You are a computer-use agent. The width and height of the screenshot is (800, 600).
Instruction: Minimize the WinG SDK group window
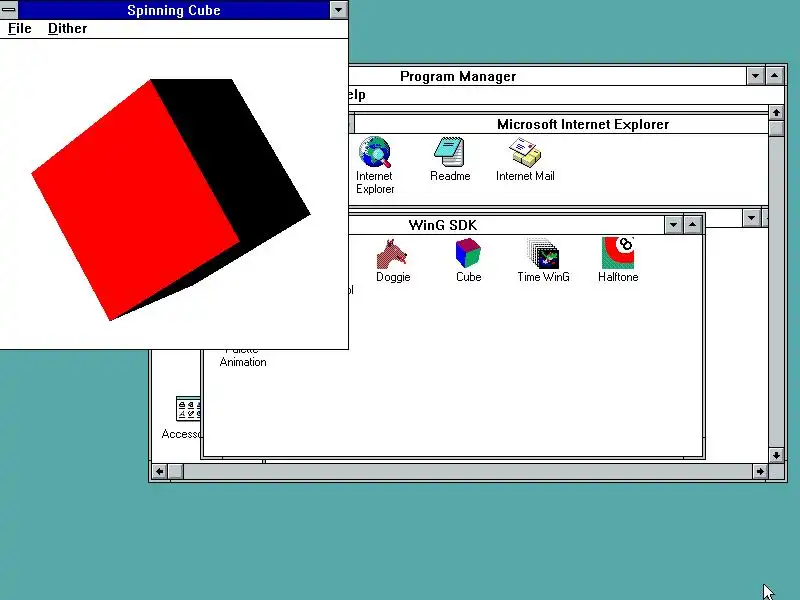click(673, 224)
